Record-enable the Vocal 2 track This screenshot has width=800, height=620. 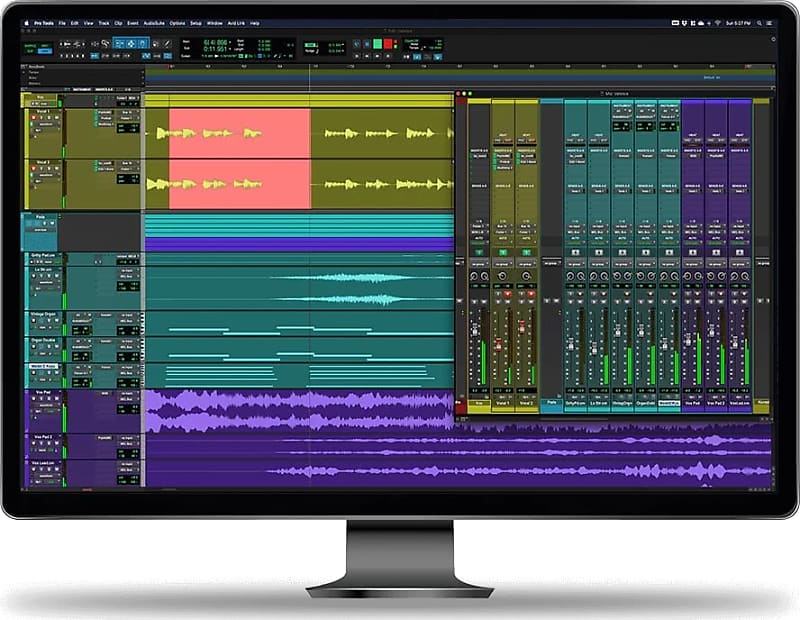[530, 294]
